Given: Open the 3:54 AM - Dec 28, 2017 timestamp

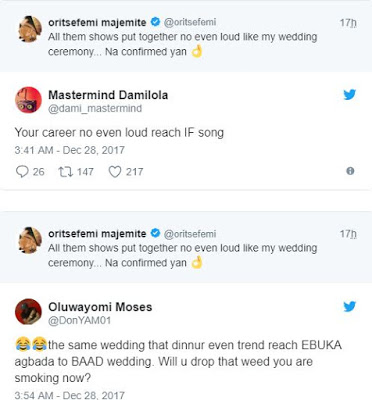Looking at the screenshot, I should [69, 395].
